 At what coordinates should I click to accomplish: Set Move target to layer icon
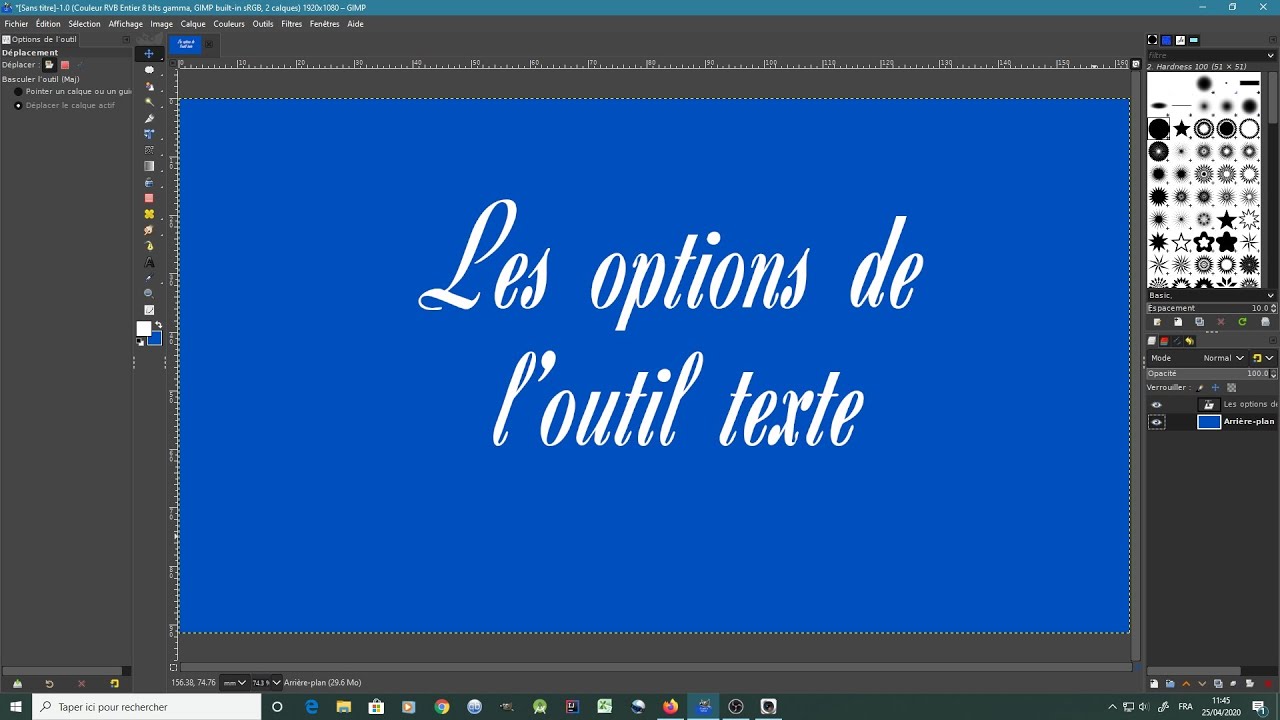click(x=49, y=65)
